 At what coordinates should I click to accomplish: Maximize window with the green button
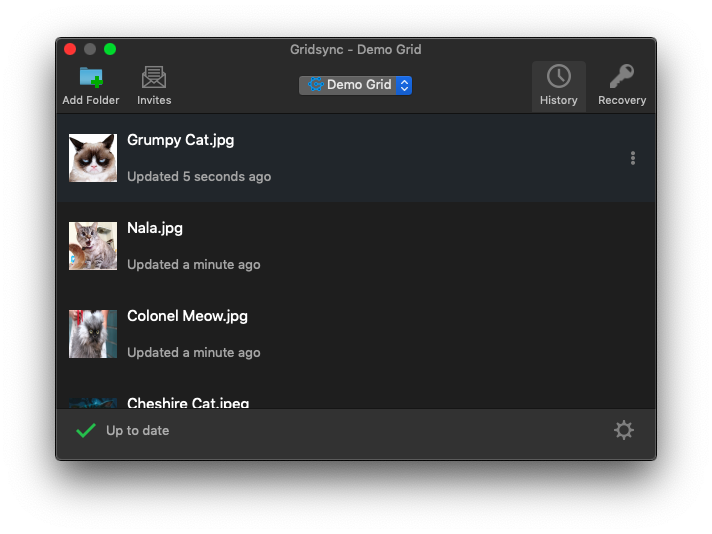point(110,49)
